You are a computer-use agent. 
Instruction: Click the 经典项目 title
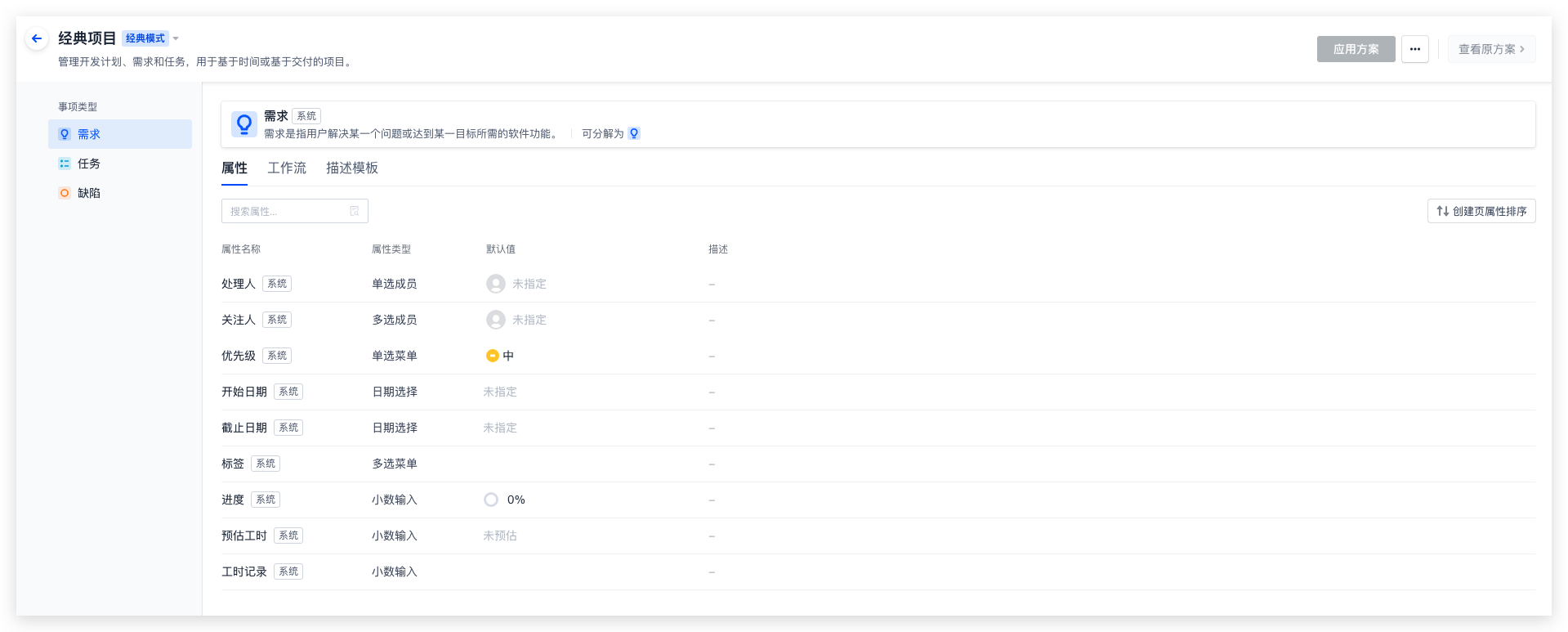(87, 38)
